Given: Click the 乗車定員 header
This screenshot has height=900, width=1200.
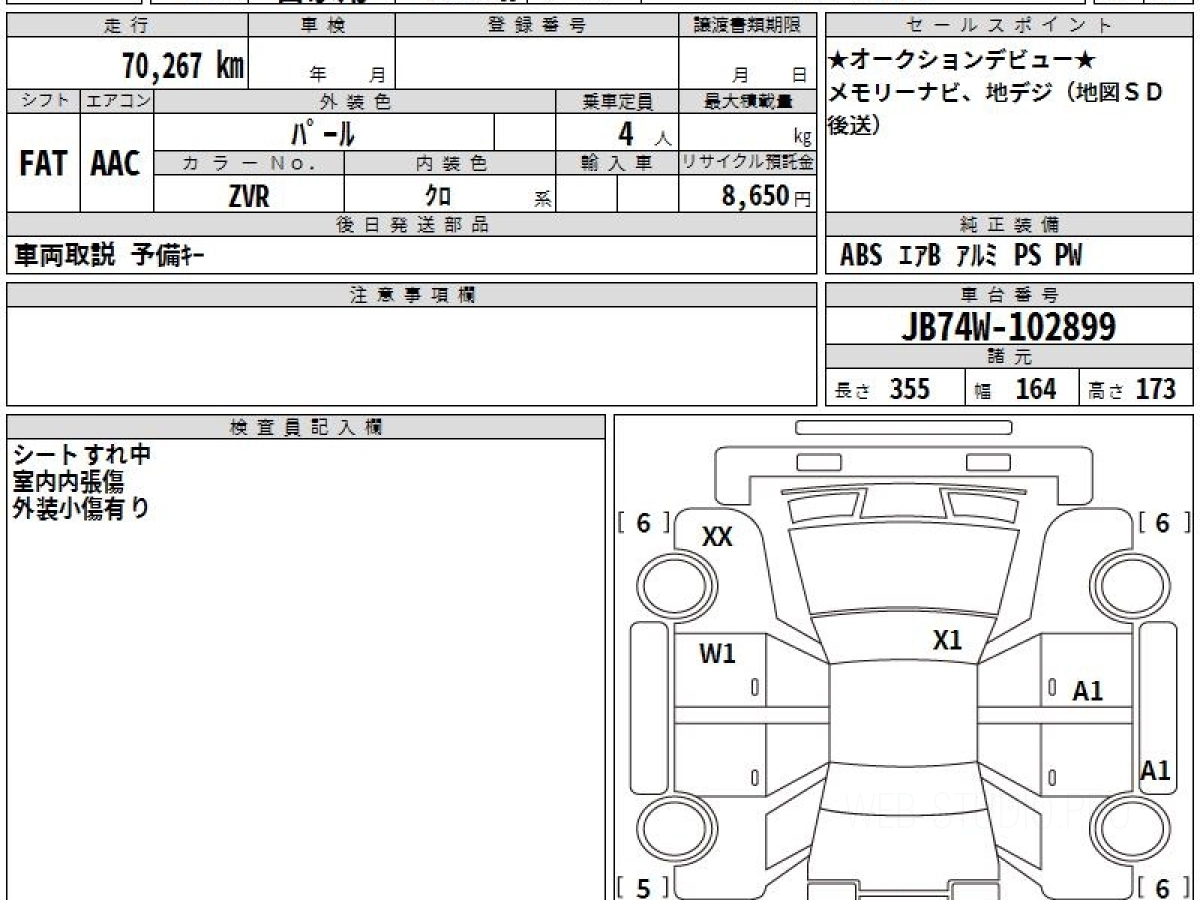Looking at the screenshot, I should coord(617,101).
